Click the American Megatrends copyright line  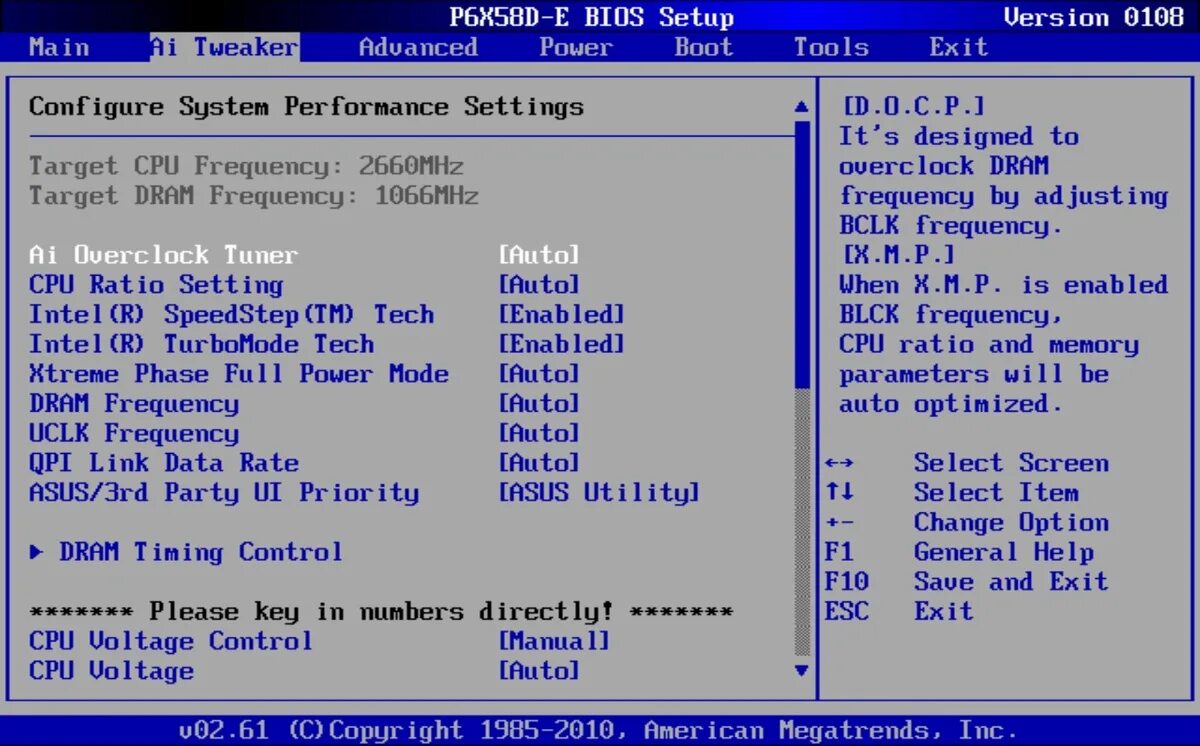point(598,730)
